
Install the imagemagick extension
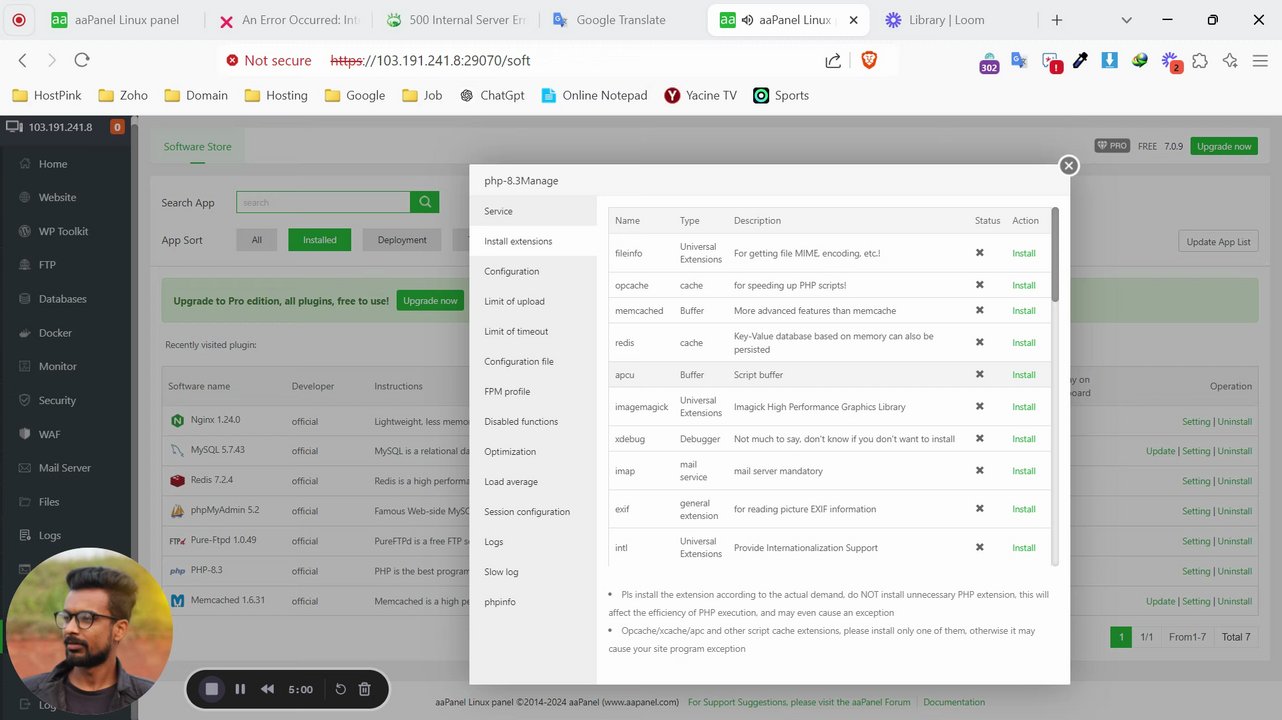click(1023, 407)
